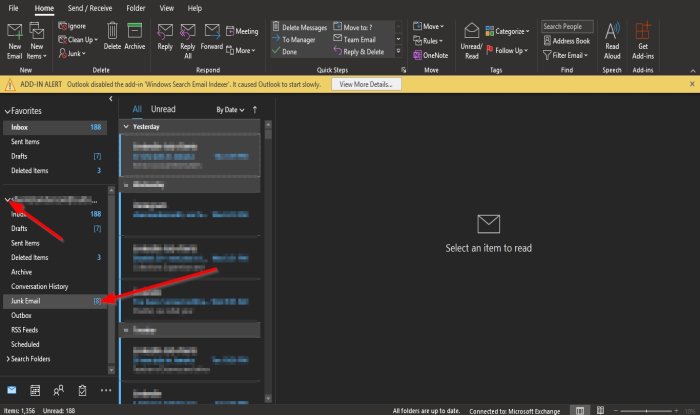Image resolution: width=700 pixels, height=415 pixels.
Task: Switch to Reading view in status bar
Action: pyautogui.click(x=600, y=410)
